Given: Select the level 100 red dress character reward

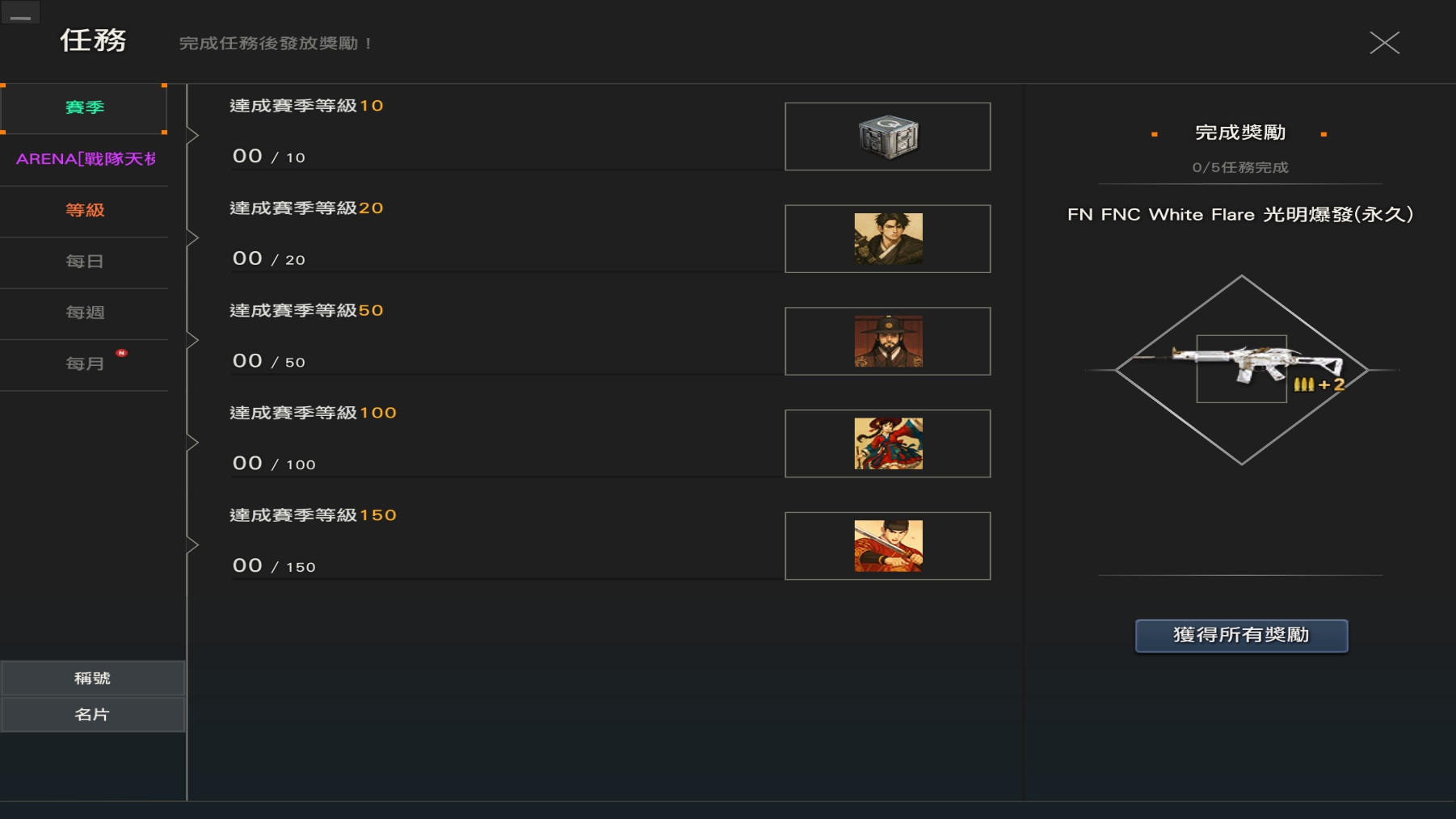Looking at the screenshot, I should [888, 443].
